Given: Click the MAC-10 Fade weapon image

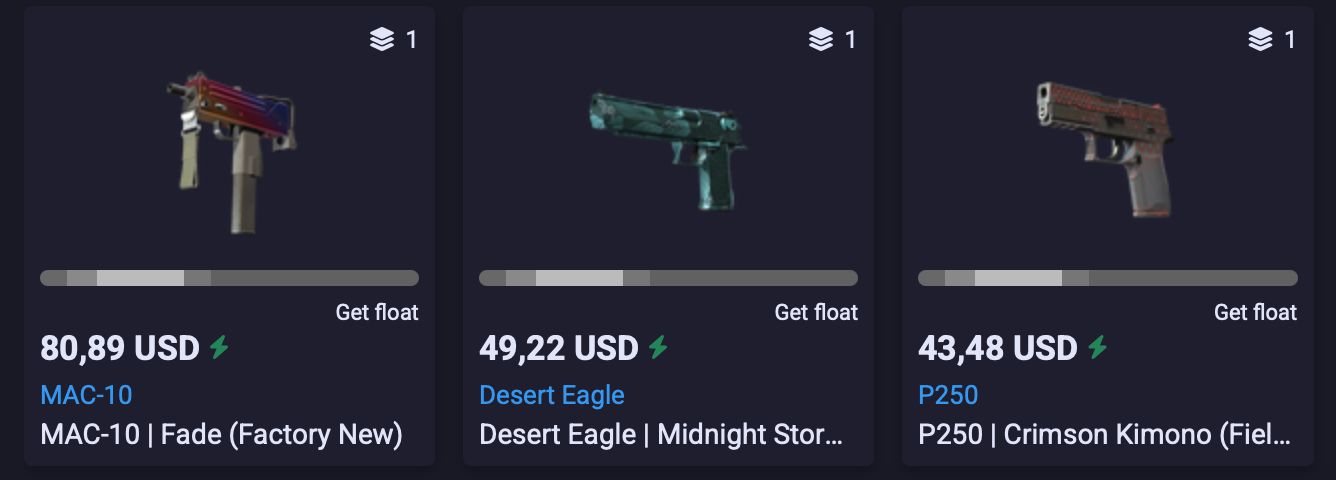Looking at the screenshot, I should coord(231,152).
